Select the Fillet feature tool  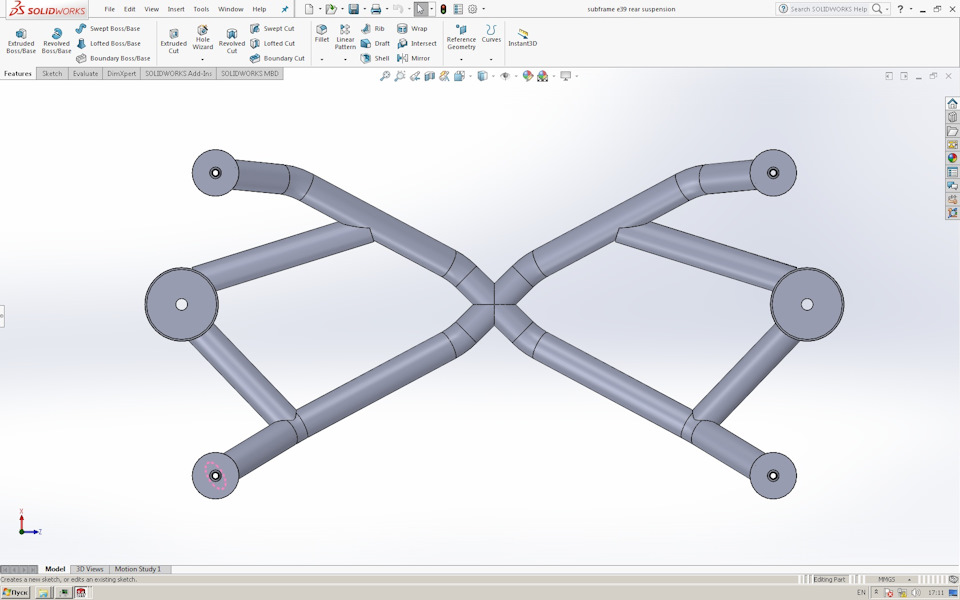tap(322, 35)
